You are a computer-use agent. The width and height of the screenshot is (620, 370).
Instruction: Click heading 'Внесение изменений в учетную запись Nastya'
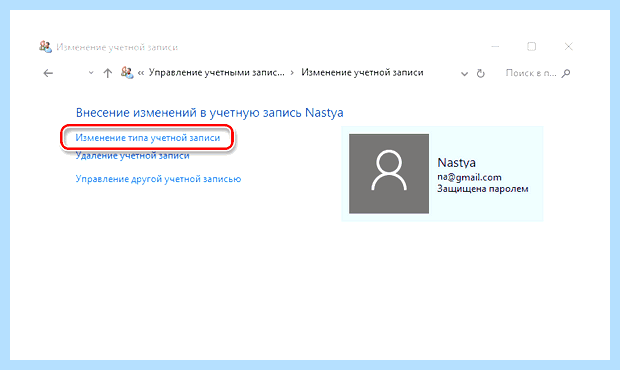210,113
